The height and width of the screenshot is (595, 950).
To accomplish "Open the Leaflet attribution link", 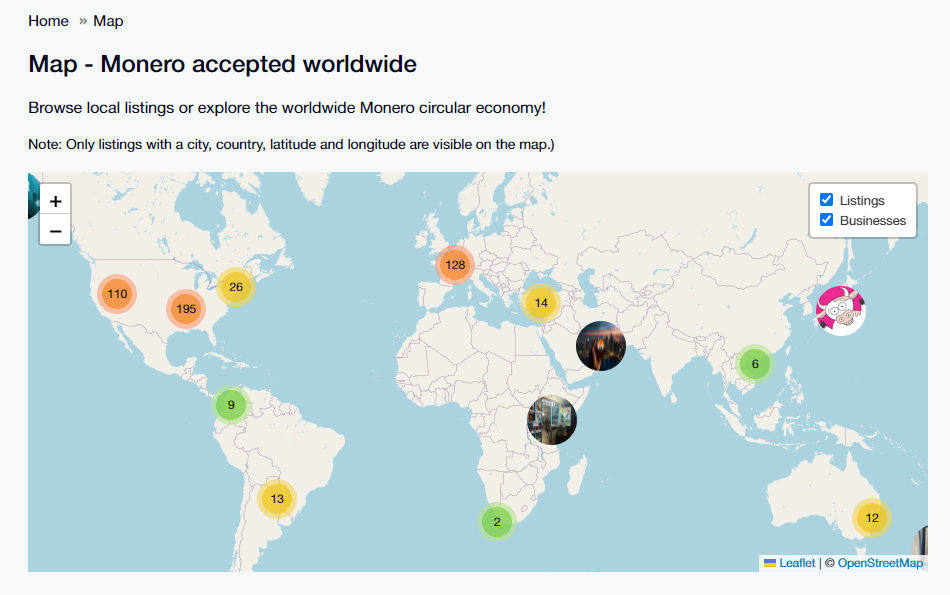I will coord(797,563).
